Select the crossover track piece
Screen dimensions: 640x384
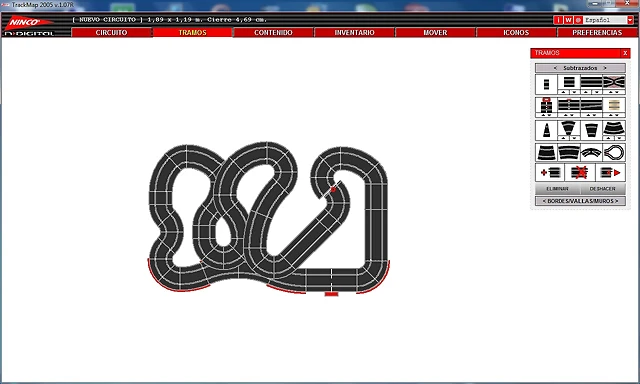tap(614, 82)
